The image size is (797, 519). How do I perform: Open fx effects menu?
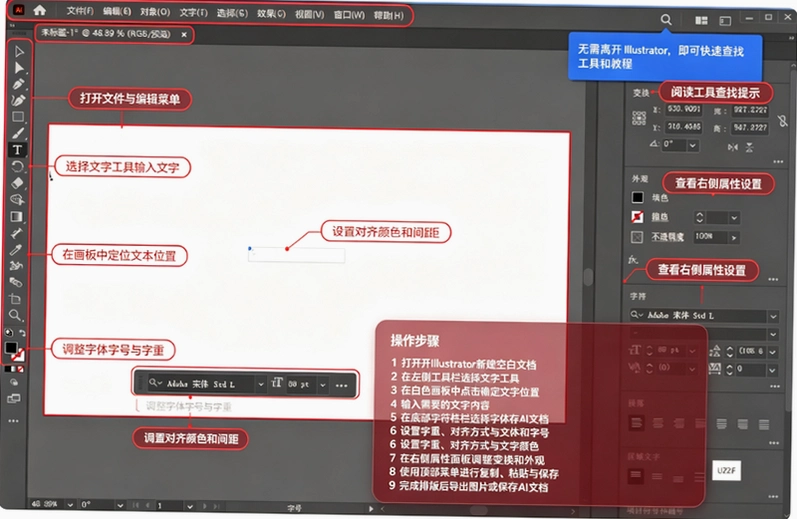coord(633,260)
